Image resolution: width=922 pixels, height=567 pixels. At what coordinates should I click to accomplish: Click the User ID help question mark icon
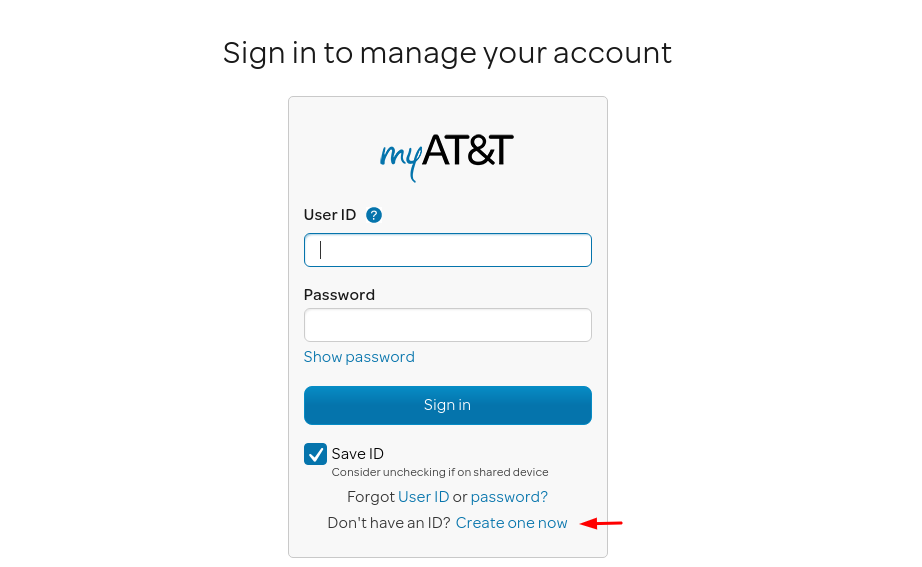[373, 215]
